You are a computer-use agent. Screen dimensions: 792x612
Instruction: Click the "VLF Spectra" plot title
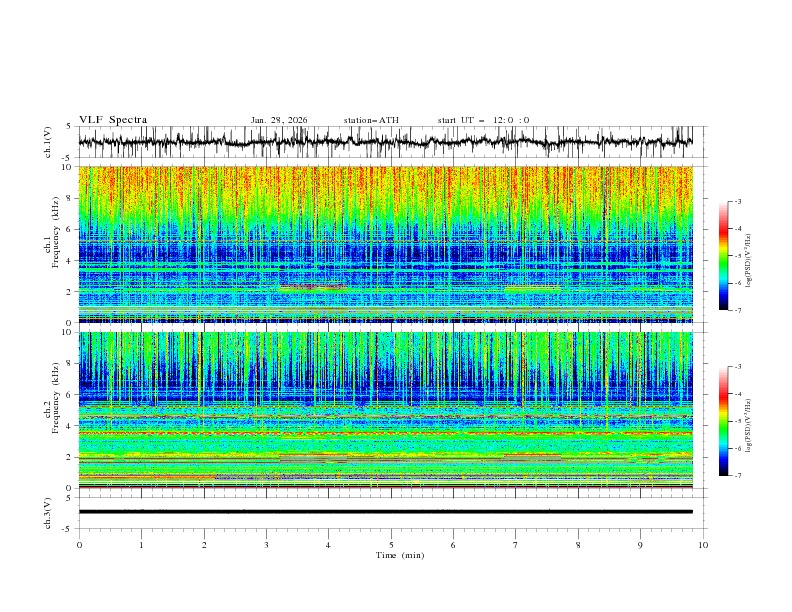113,120
